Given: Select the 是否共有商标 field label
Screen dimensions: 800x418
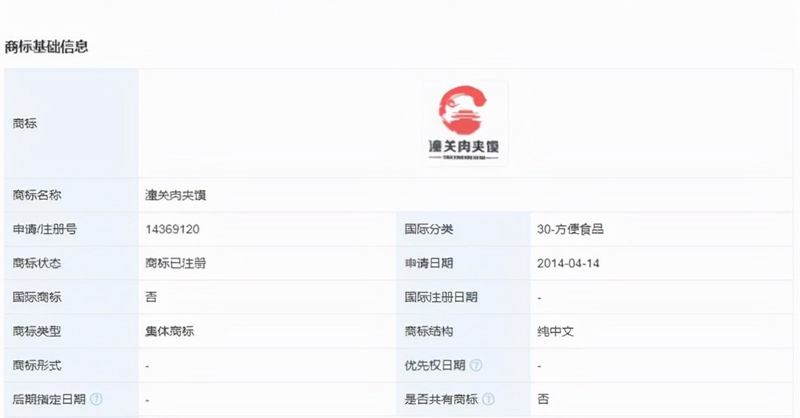Looking at the screenshot, I should [441, 399].
